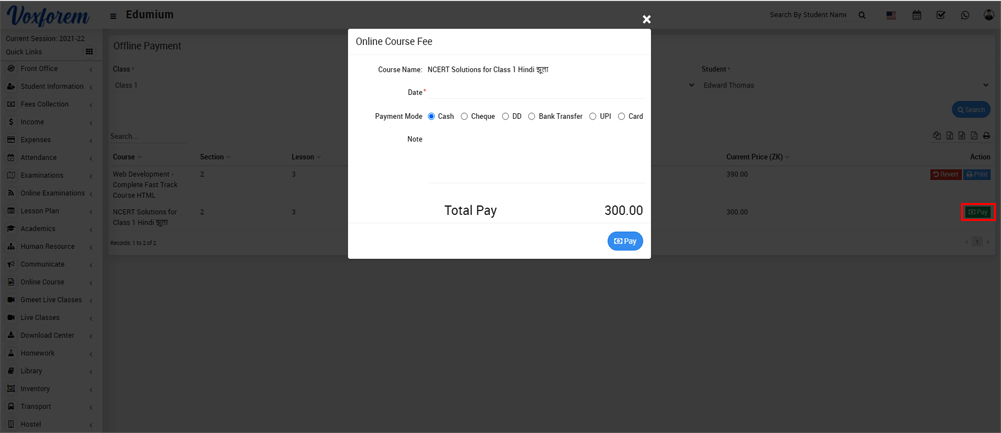Choose Cheque as payment mode
This screenshot has height=433, width=1001.
[x=464, y=116]
